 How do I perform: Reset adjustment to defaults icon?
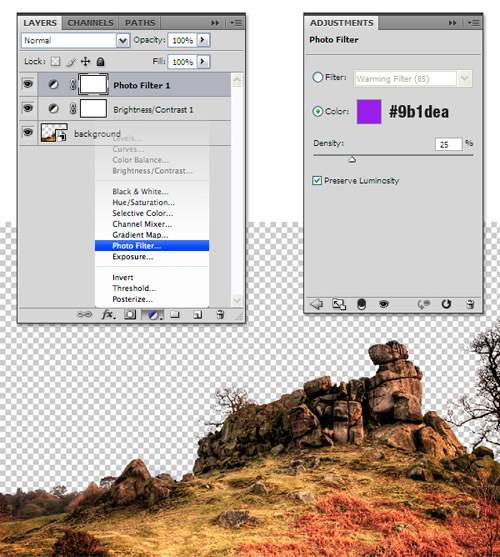click(446, 304)
